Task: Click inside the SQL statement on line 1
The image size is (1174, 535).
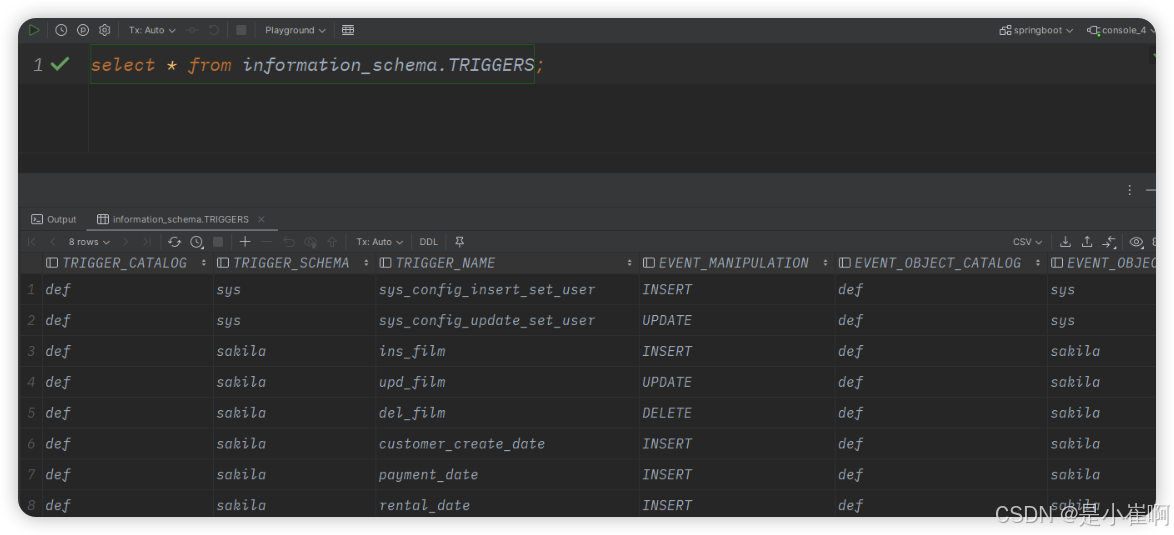Action: [x=312, y=65]
